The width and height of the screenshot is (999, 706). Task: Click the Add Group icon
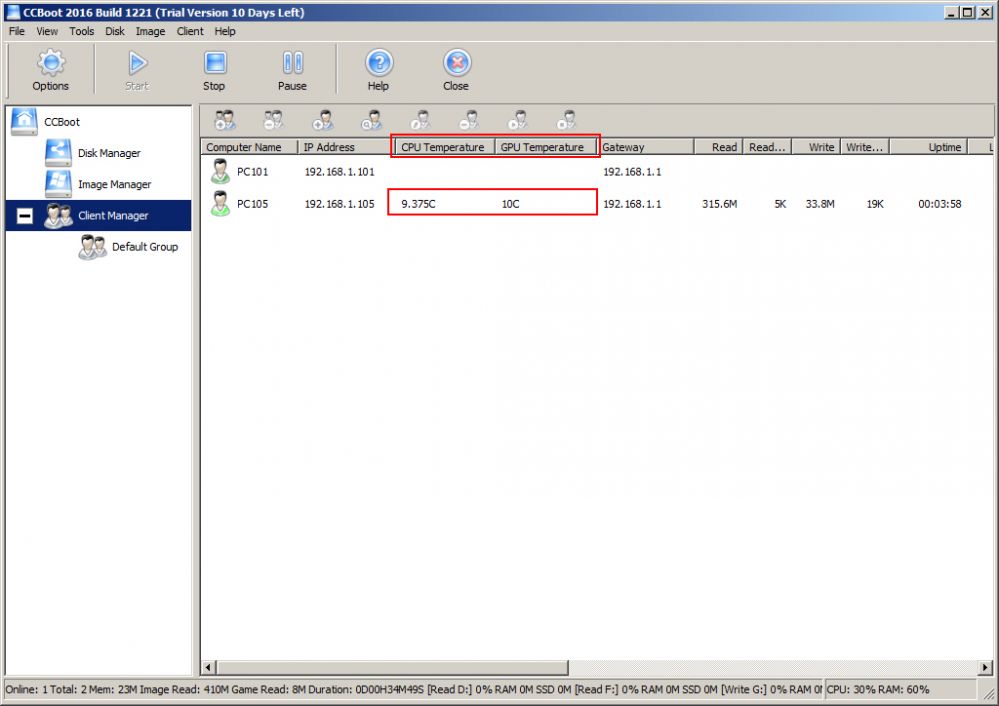225,120
